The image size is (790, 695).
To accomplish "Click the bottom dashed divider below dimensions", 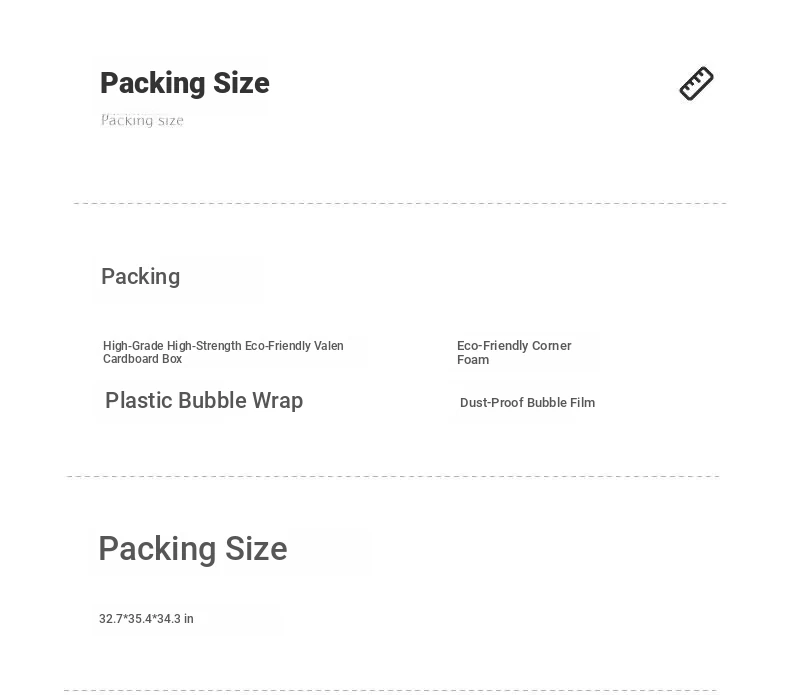I will (x=390, y=690).
